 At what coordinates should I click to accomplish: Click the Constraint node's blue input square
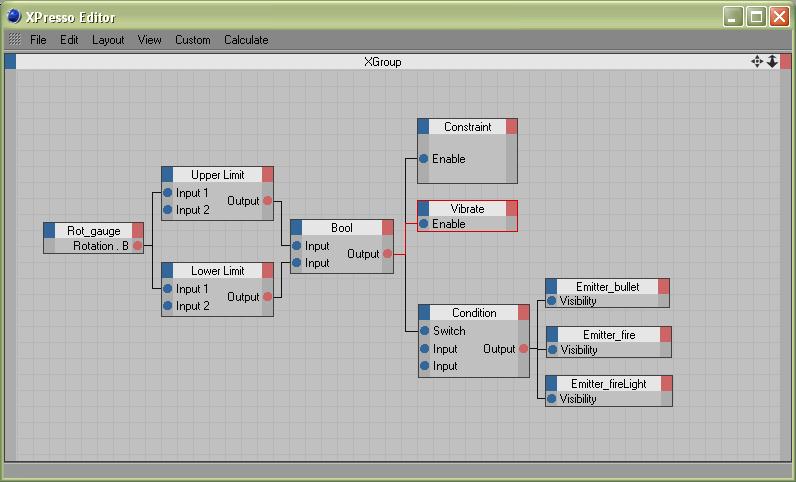(423, 126)
